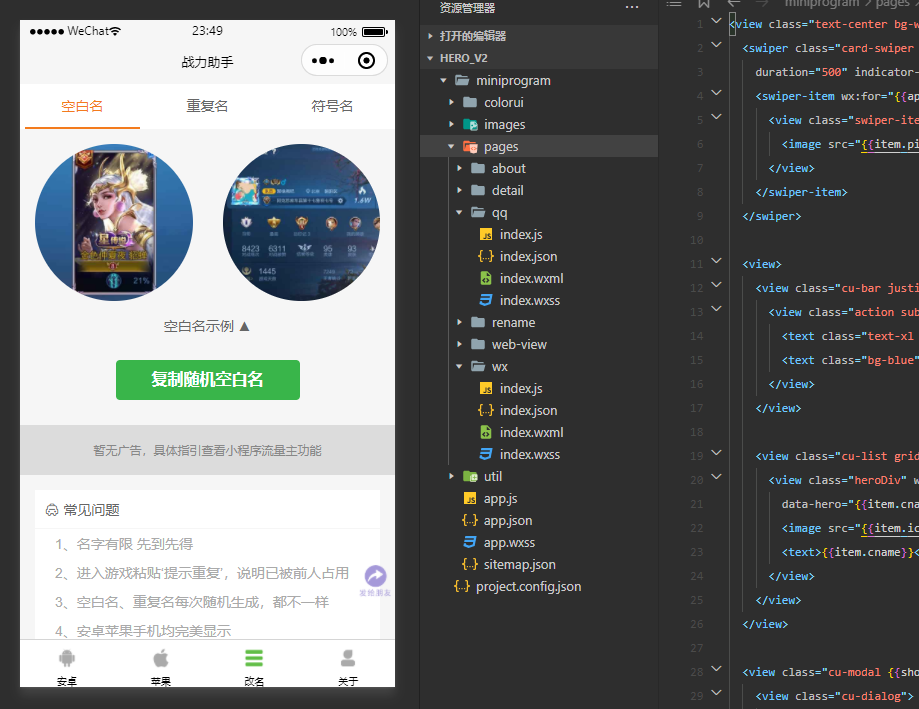Close mini program via capsule circle icon

[366, 60]
